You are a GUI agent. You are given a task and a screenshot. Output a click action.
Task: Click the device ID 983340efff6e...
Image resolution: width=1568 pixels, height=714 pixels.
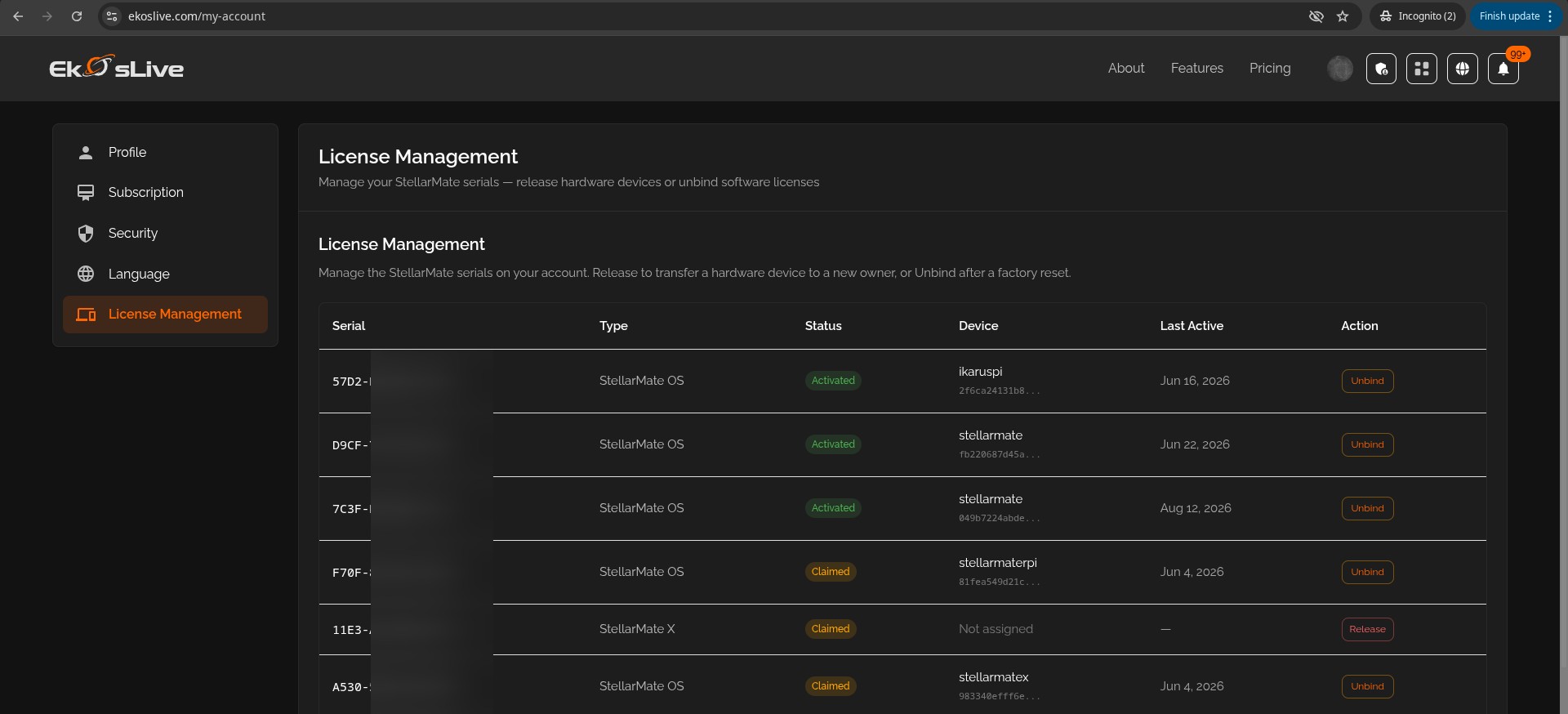[1000, 697]
